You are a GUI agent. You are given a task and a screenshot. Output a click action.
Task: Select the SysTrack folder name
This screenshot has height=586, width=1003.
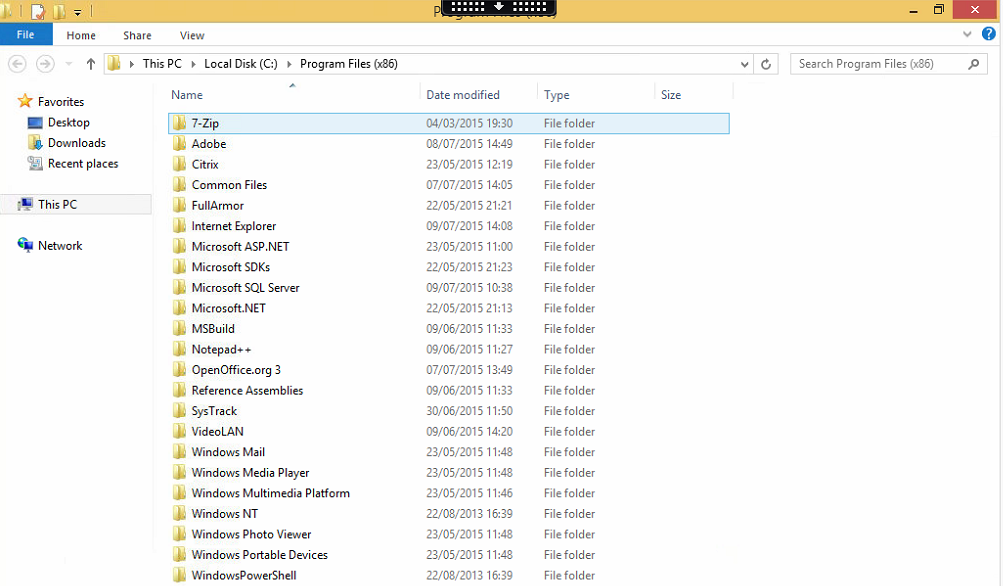214,411
